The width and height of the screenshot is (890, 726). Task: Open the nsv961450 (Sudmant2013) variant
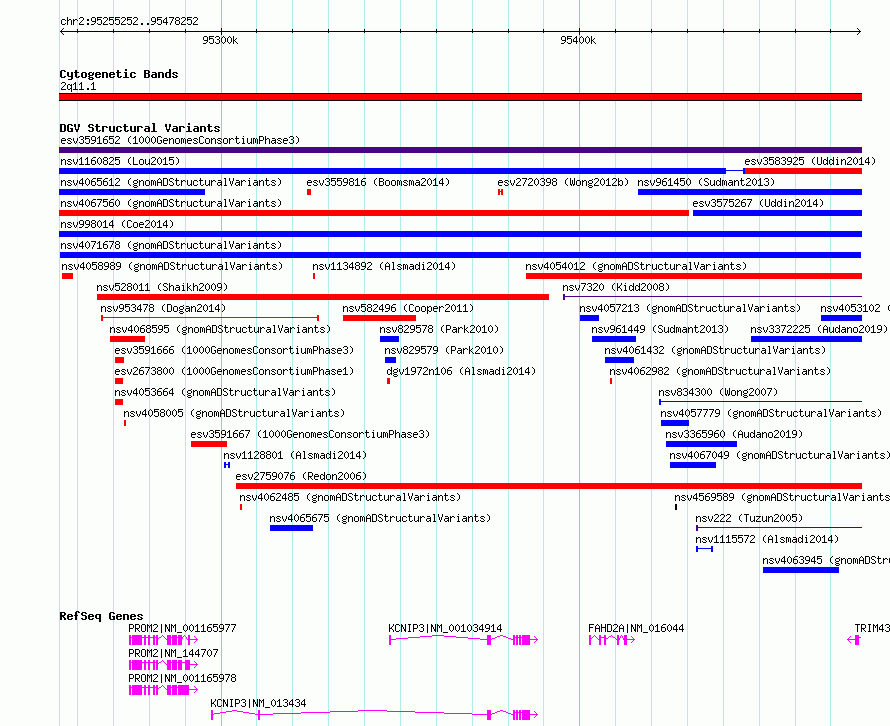click(706, 182)
